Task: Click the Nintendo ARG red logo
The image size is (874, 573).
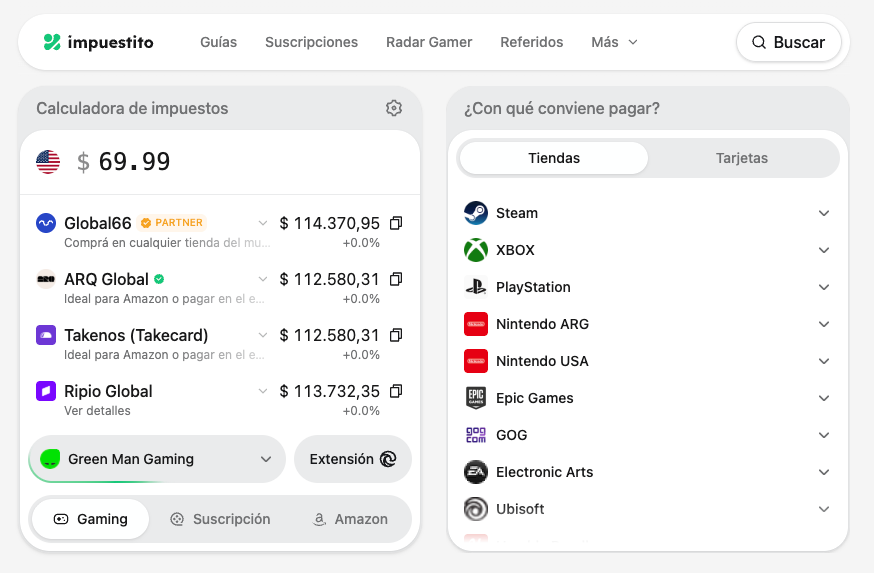Action: pos(476,324)
